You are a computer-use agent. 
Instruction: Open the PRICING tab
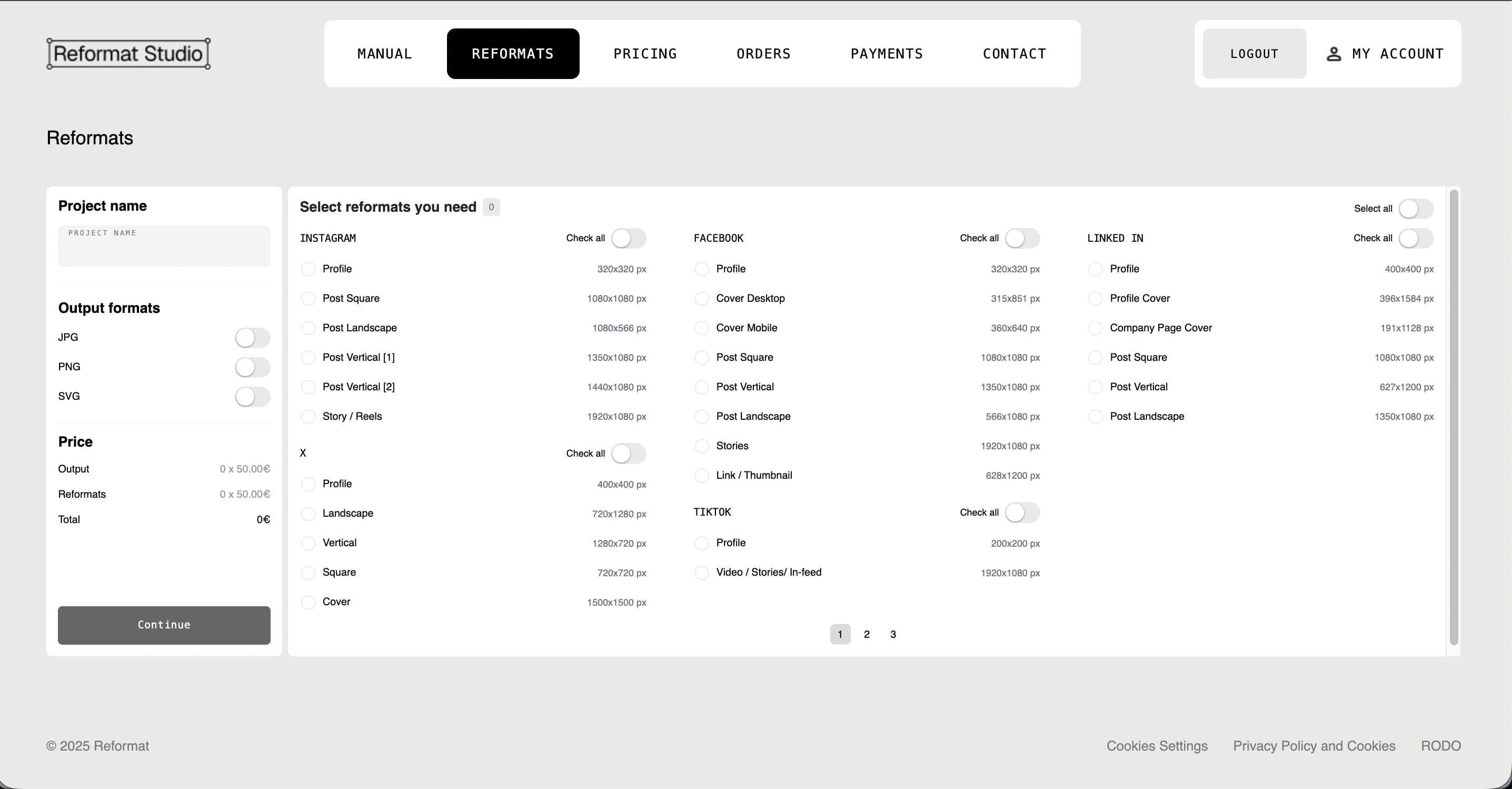pos(645,53)
